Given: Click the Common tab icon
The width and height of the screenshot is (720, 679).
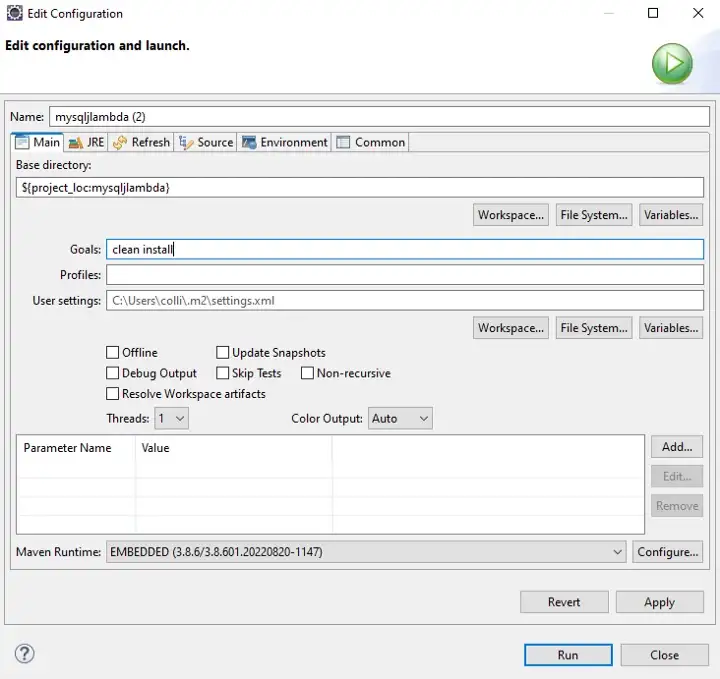Looking at the screenshot, I should pyautogui.click(x=343, y=143).
